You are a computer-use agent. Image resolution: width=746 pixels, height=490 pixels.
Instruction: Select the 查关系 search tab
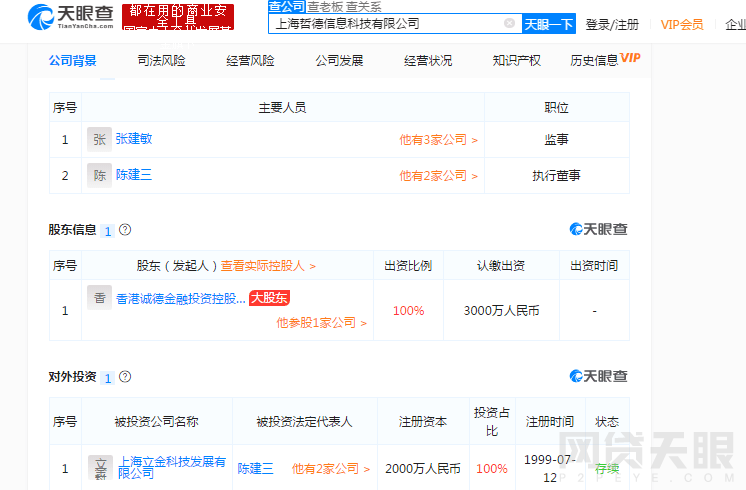[x=363, y=7]
